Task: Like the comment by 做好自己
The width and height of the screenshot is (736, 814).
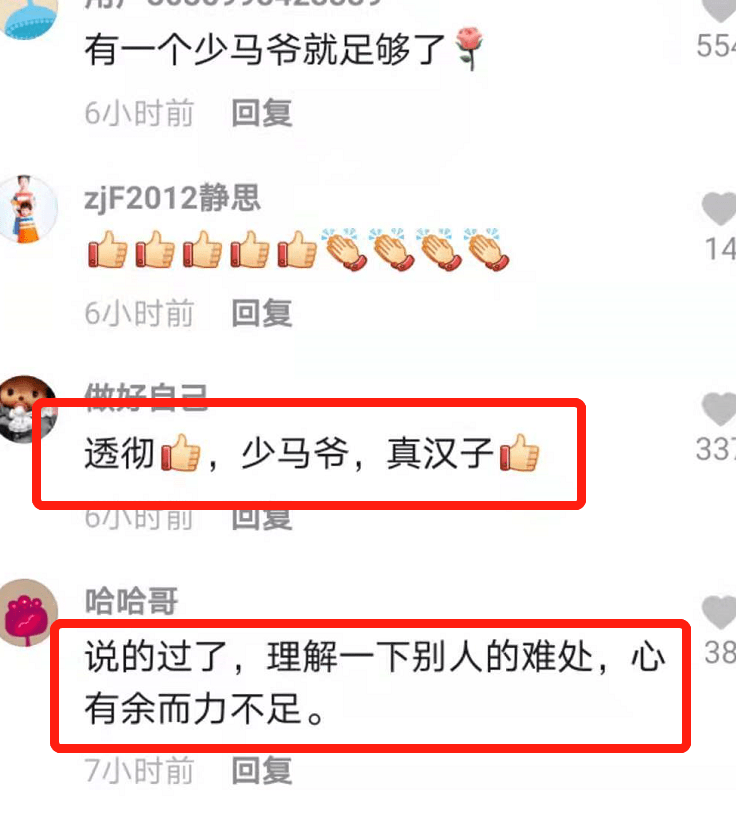Action: pos(720,409)
